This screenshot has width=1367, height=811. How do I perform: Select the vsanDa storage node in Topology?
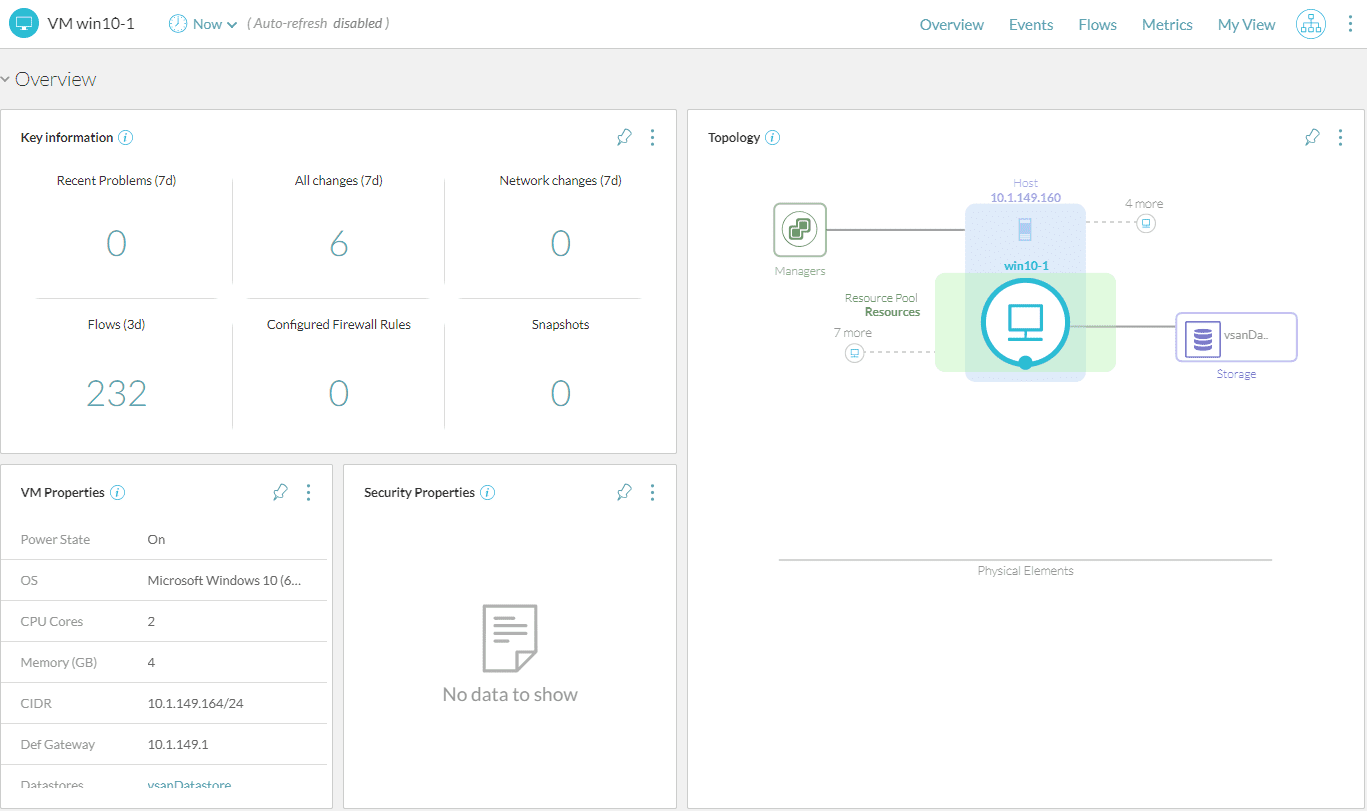tap(1236, 337)
